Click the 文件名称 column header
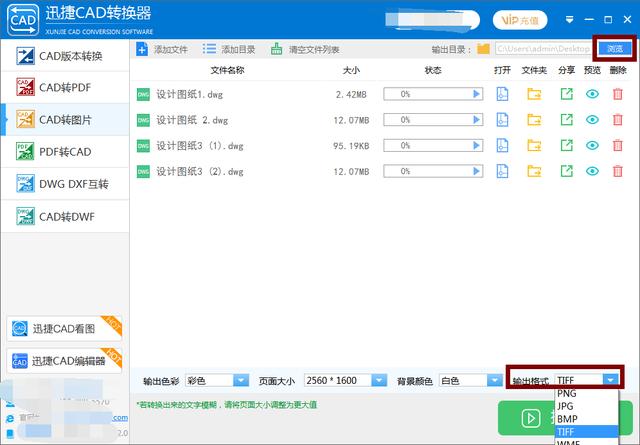This screenshot has height=445, width=640. click(x=227, y=70)
